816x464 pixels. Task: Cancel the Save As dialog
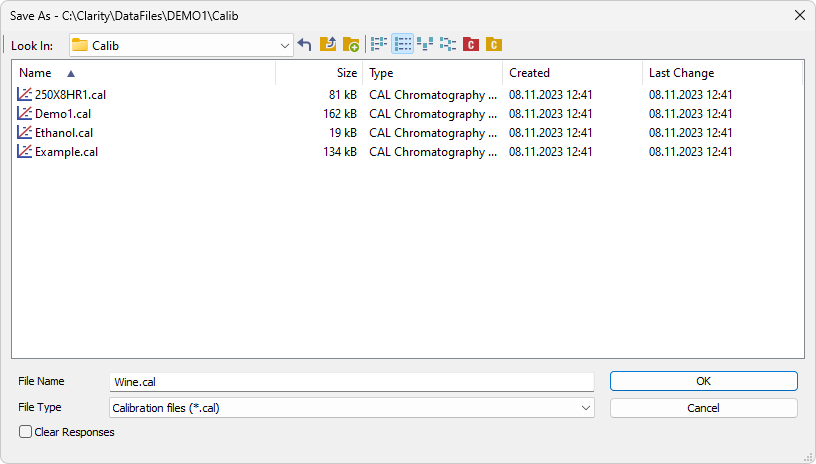[704, 408]
